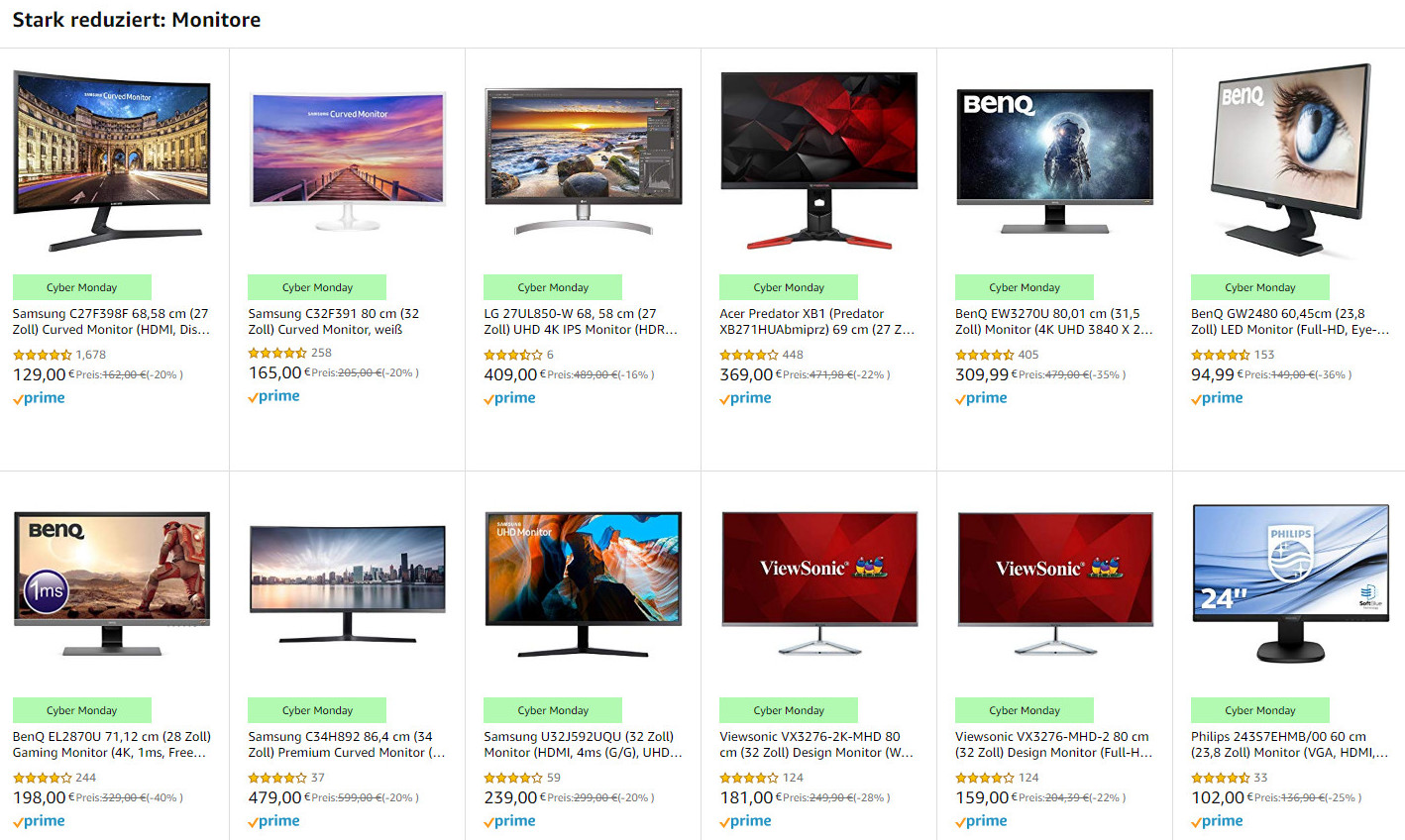Select the Acer Predator XB1 product title

point(816,321)
